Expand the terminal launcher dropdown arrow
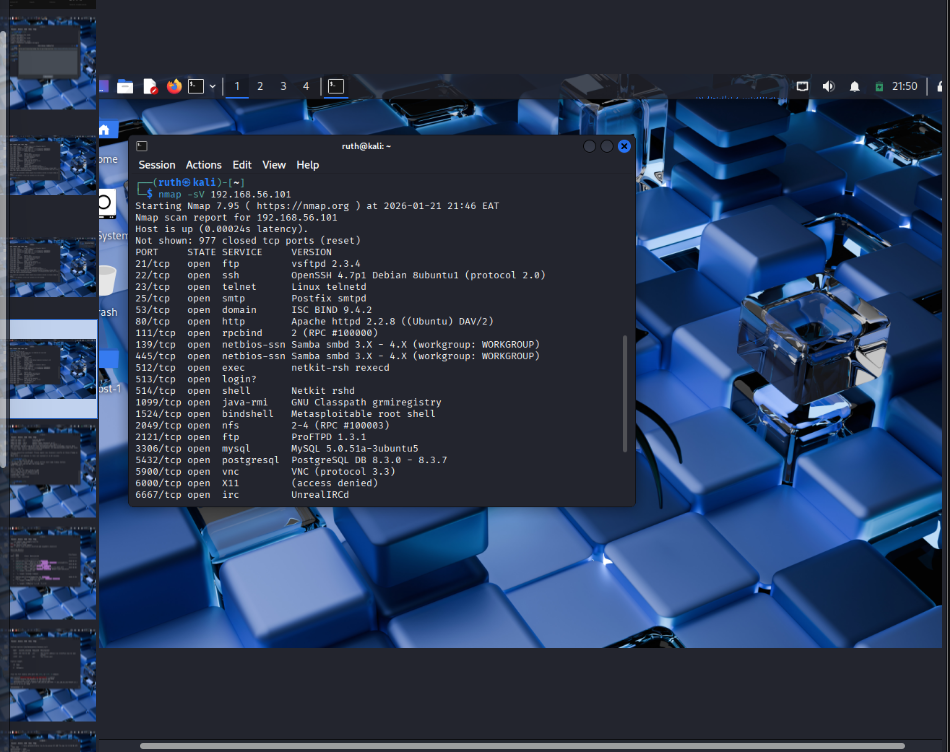 coord(213,87)
